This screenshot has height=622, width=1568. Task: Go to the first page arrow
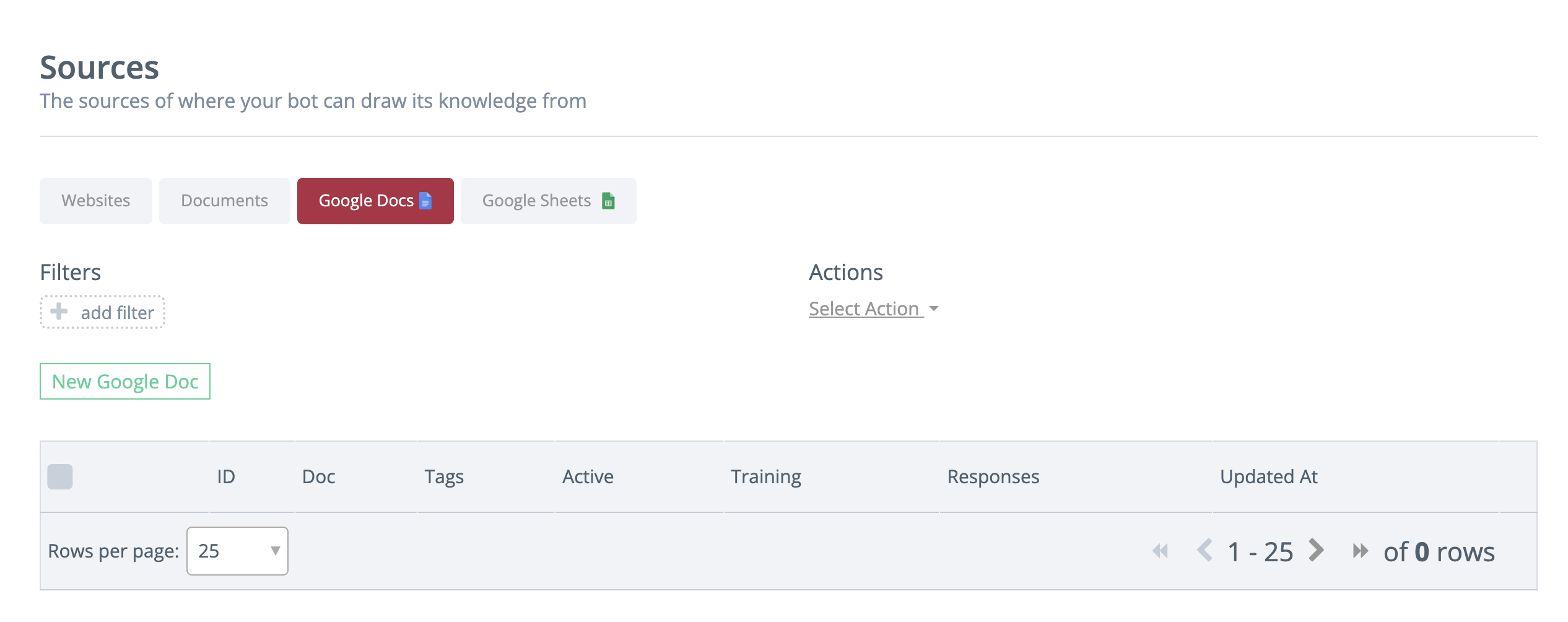(1160, 551)
